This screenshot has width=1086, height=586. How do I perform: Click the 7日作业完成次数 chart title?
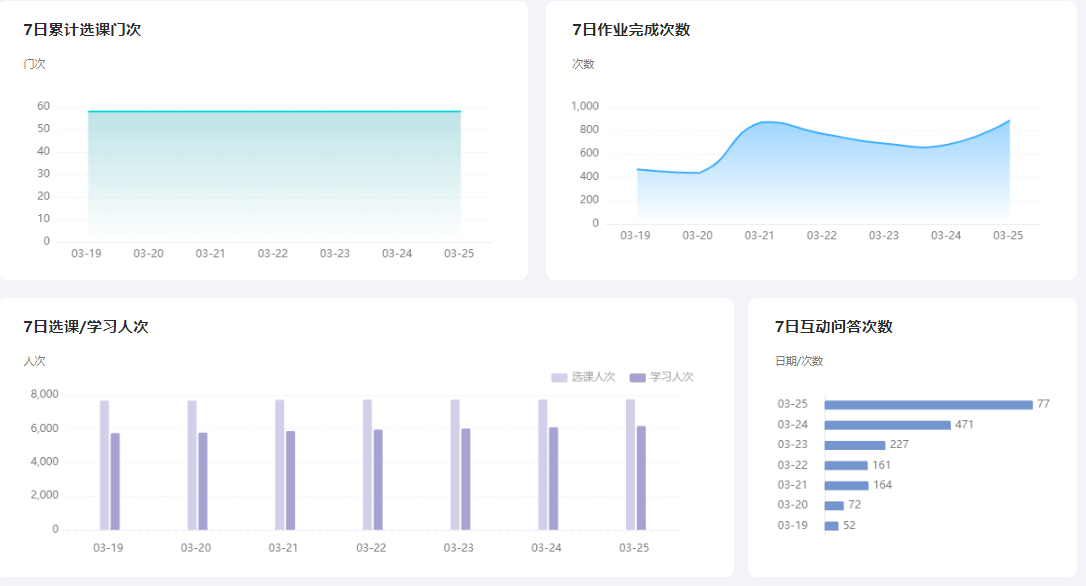point(631,30)
